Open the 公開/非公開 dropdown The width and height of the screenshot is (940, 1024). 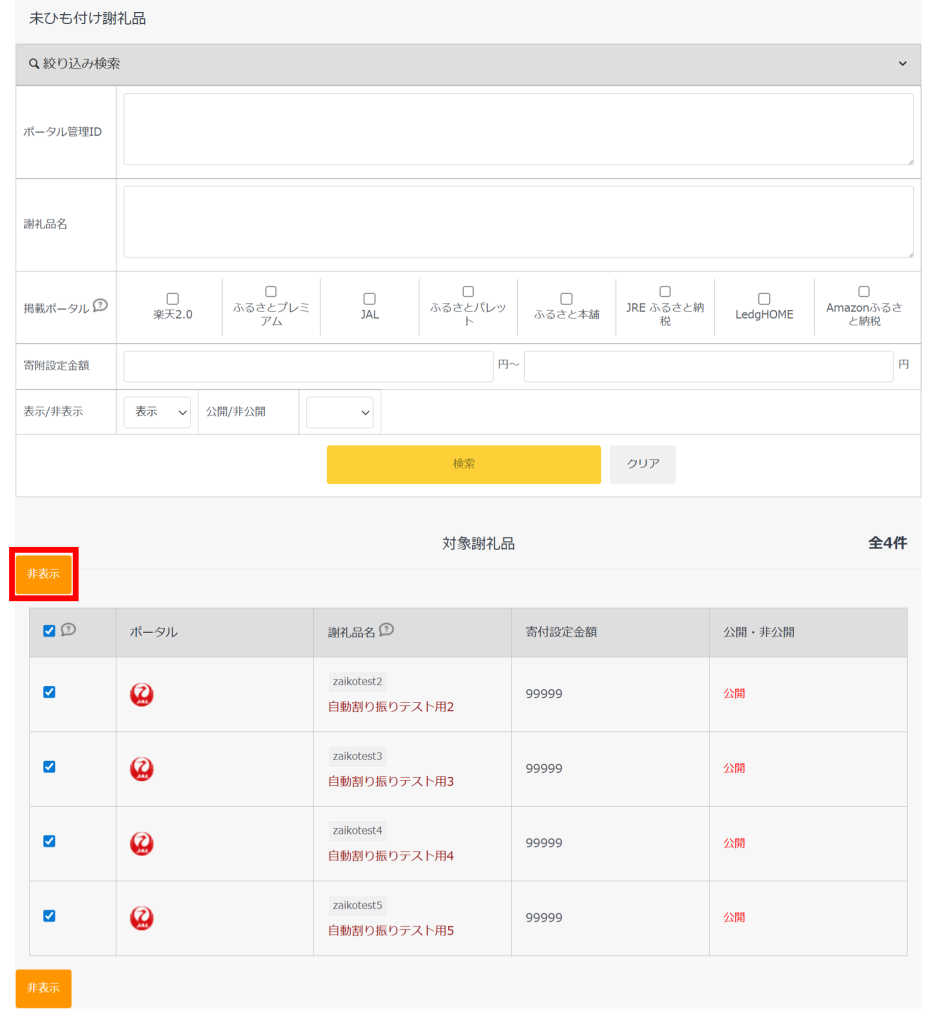point(339,412)
